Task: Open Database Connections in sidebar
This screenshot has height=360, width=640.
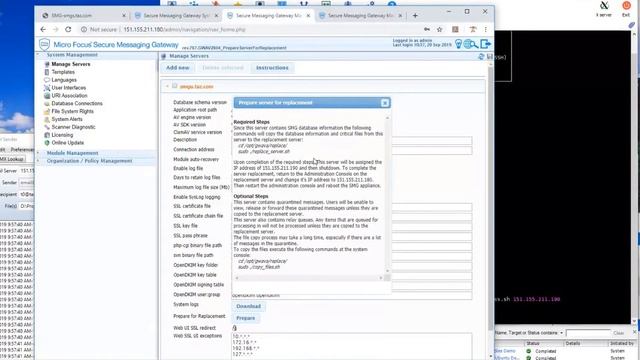Action: [77, 103]
